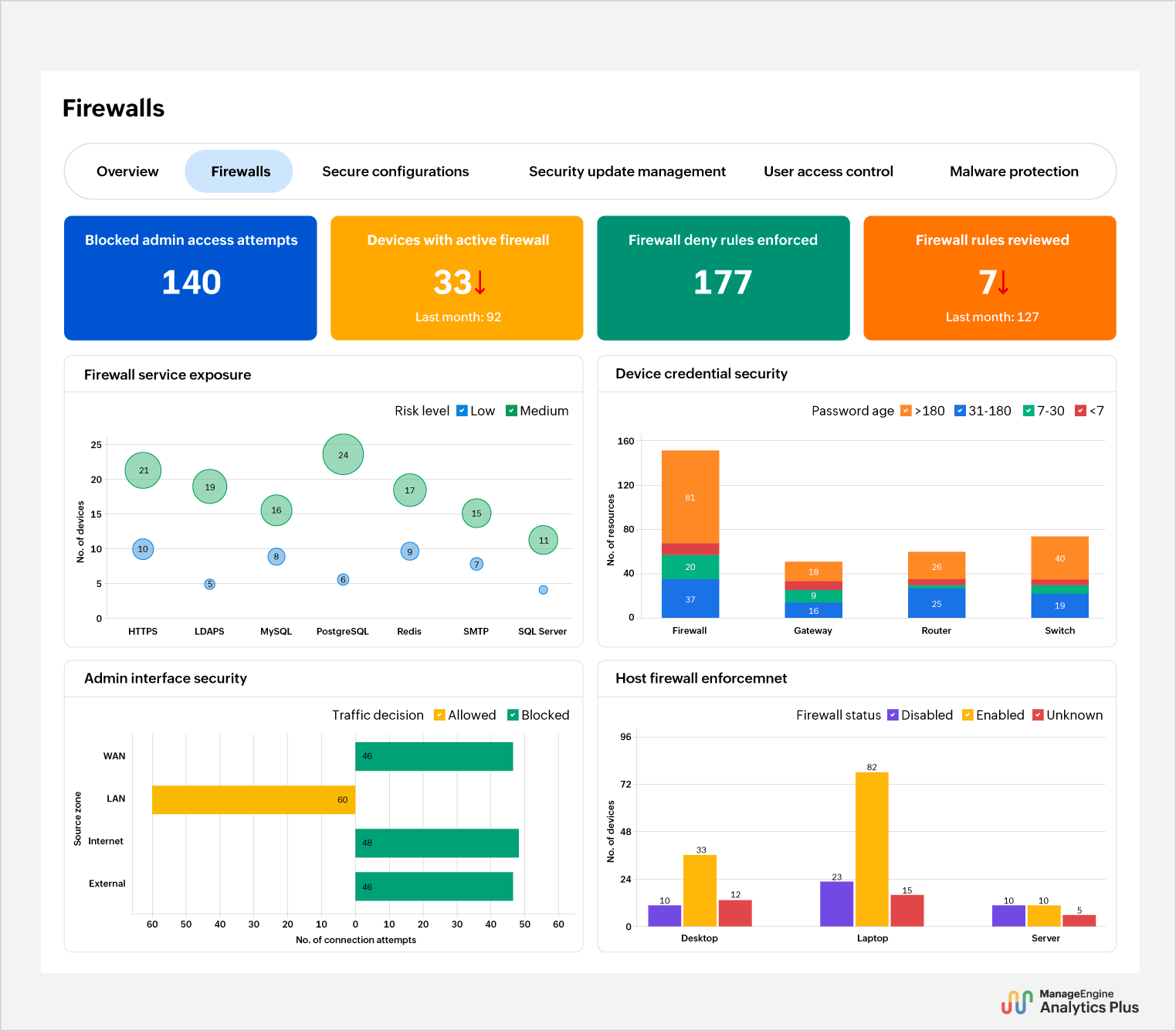Click the Blocked admin access attempts card
The width and height of the screenshot is (1176, 1031).
pyautogui.click(x=191, y=278)
